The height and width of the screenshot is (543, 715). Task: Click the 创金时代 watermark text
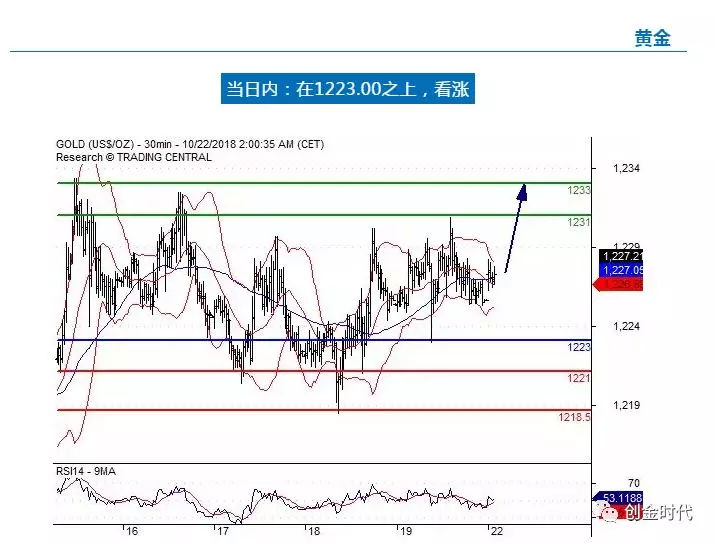point(658,513)
